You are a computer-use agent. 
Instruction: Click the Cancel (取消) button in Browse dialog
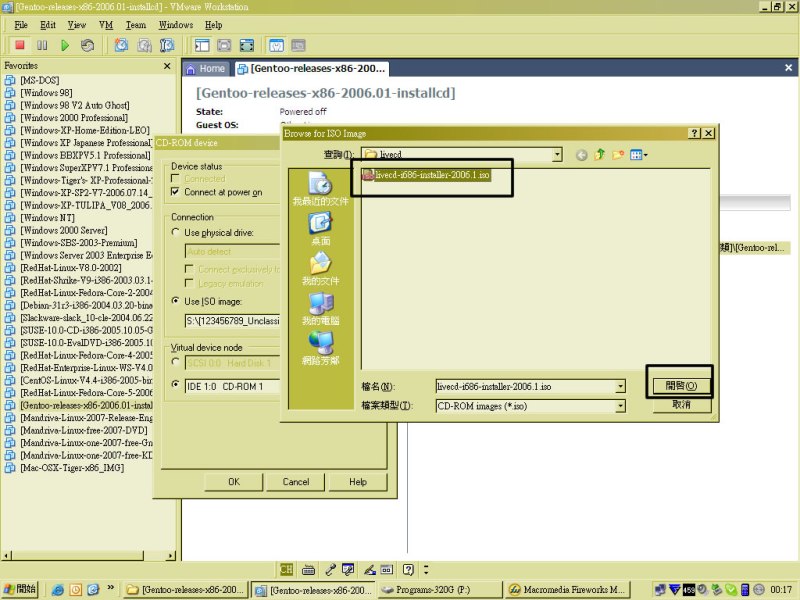point(681,405)
